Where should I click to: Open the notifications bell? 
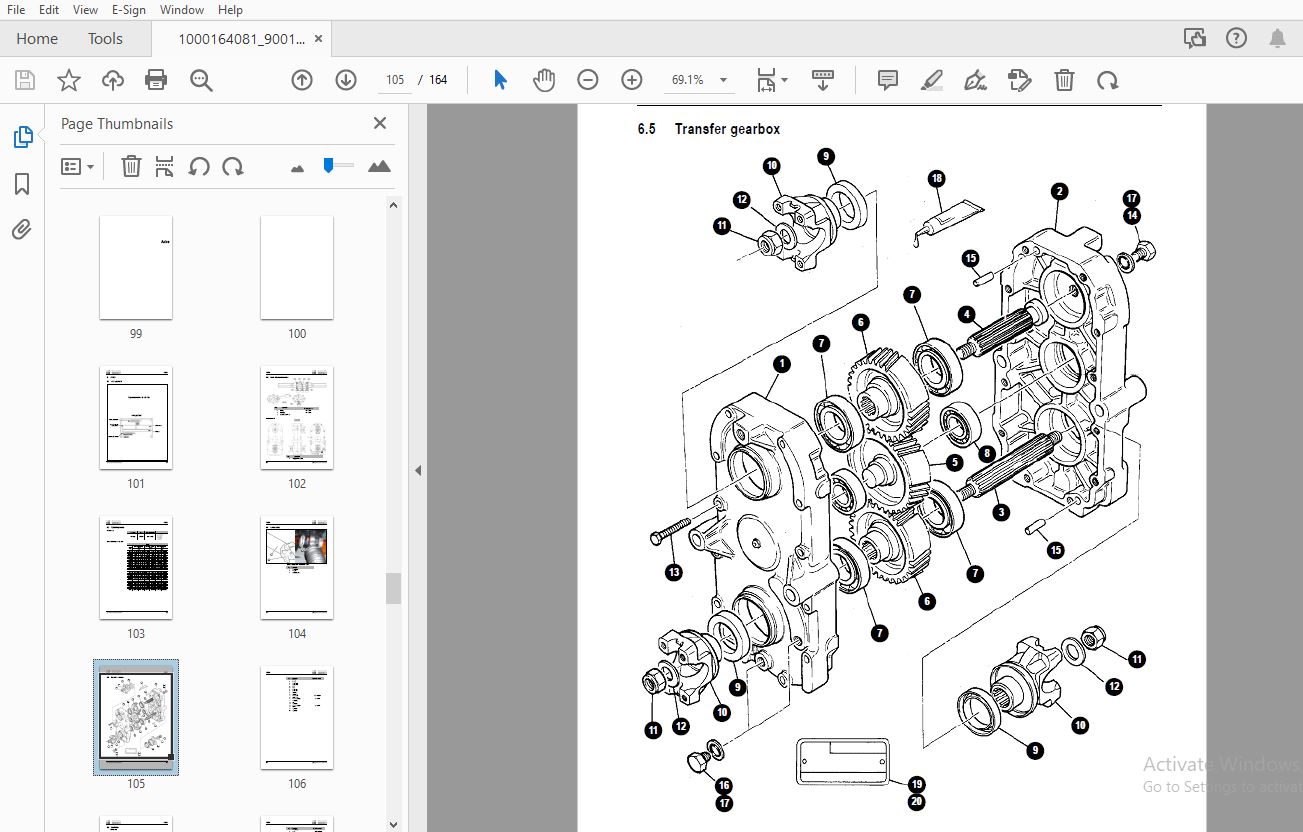[x=1277, y=38]
